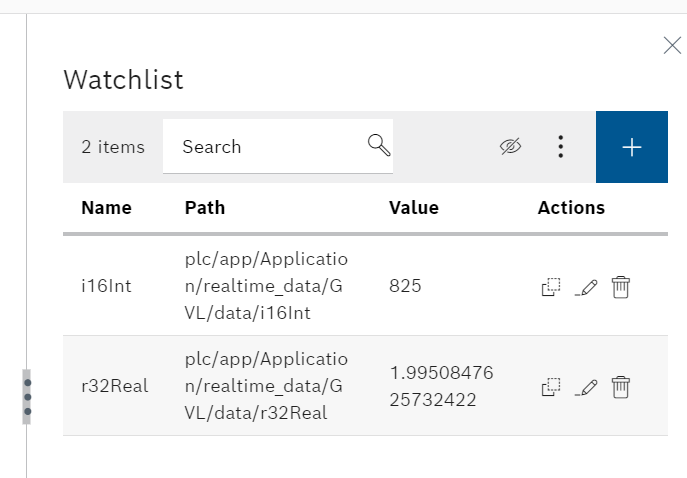Select the i16Int row name
Screen dimensions: 687x478
click(106, 286)
